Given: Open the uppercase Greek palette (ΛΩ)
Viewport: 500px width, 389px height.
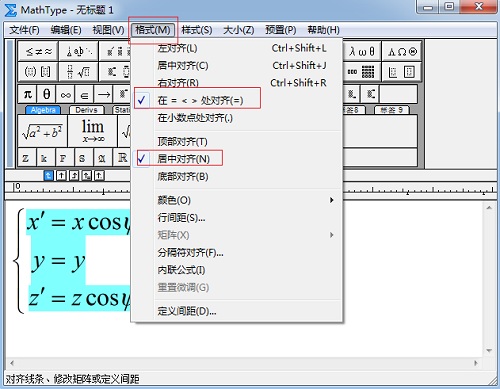Looking at the screenshot, I should point(402,51).
